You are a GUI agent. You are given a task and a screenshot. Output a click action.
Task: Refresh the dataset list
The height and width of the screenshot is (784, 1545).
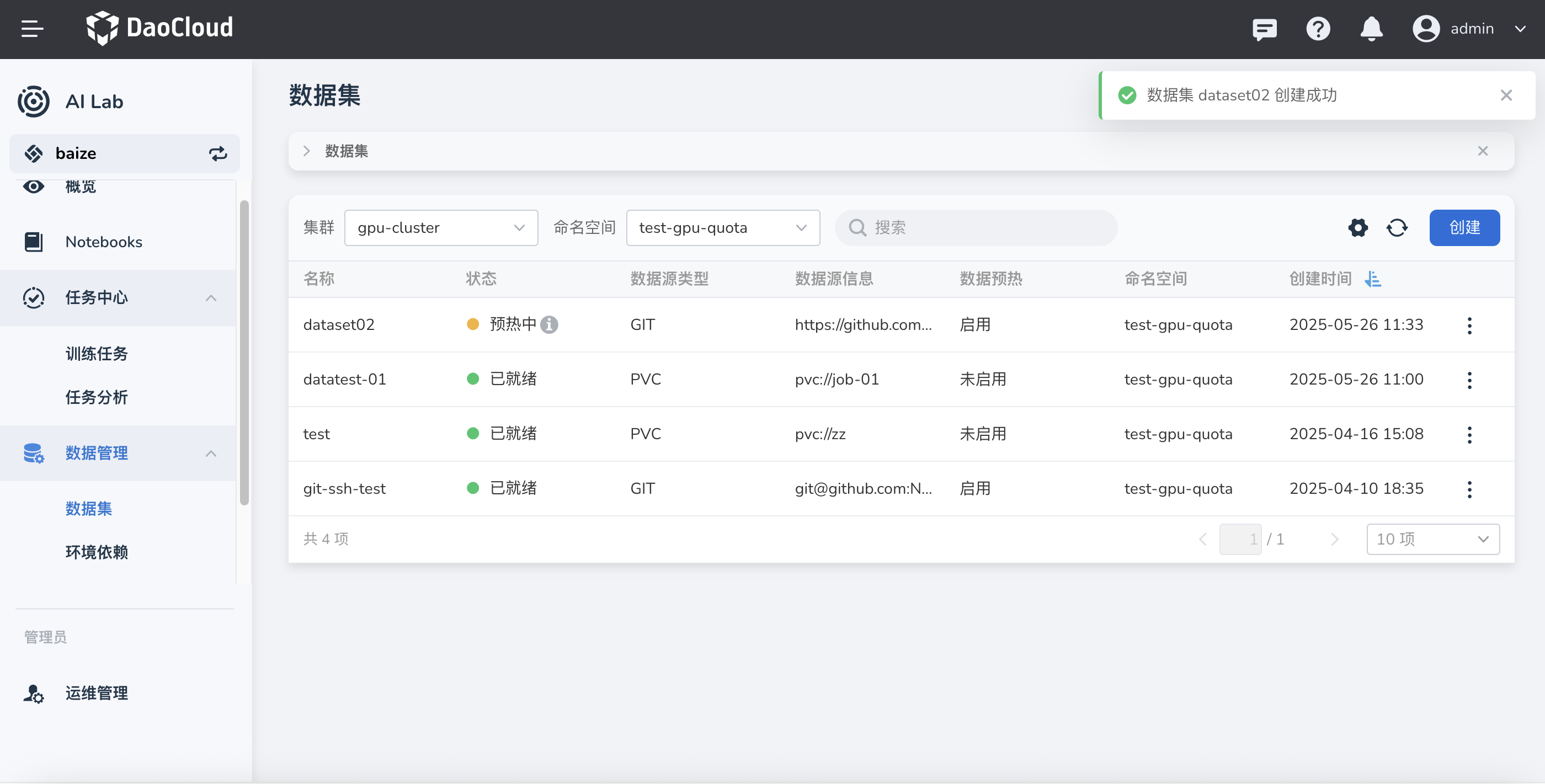(1397, 228)
